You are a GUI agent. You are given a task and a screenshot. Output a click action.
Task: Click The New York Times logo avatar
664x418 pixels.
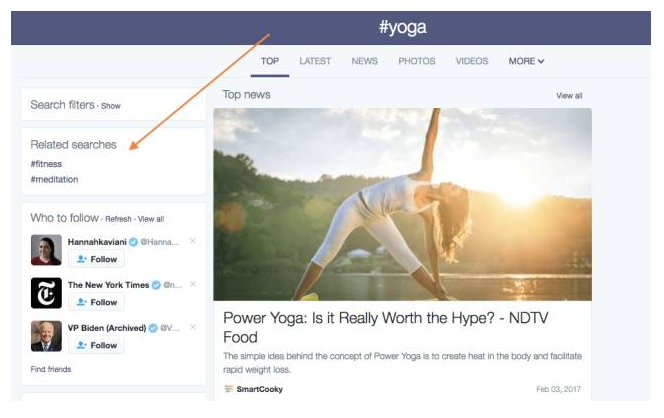coord(46,292)
